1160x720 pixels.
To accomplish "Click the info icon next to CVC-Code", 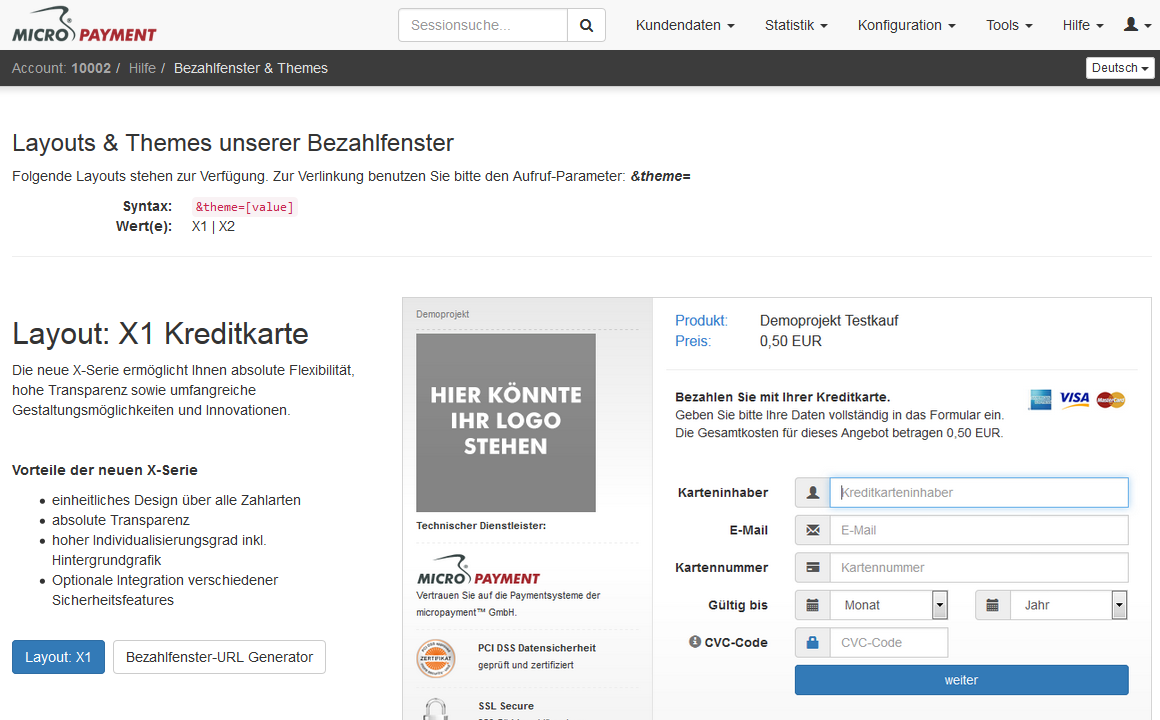I will [695, 642].
